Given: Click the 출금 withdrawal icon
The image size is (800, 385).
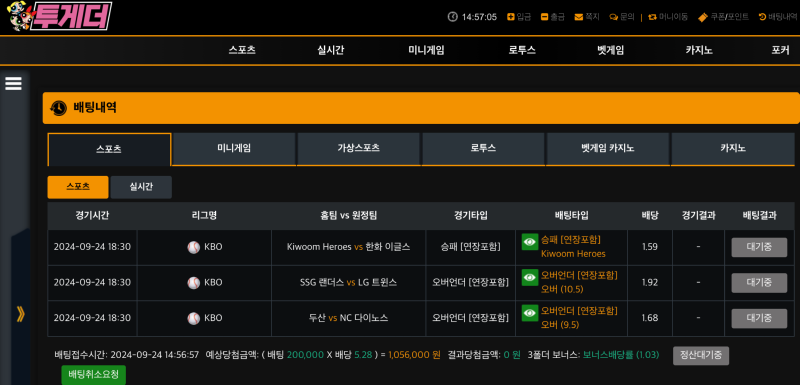Looking at the screenshot, I should point(544,17).
